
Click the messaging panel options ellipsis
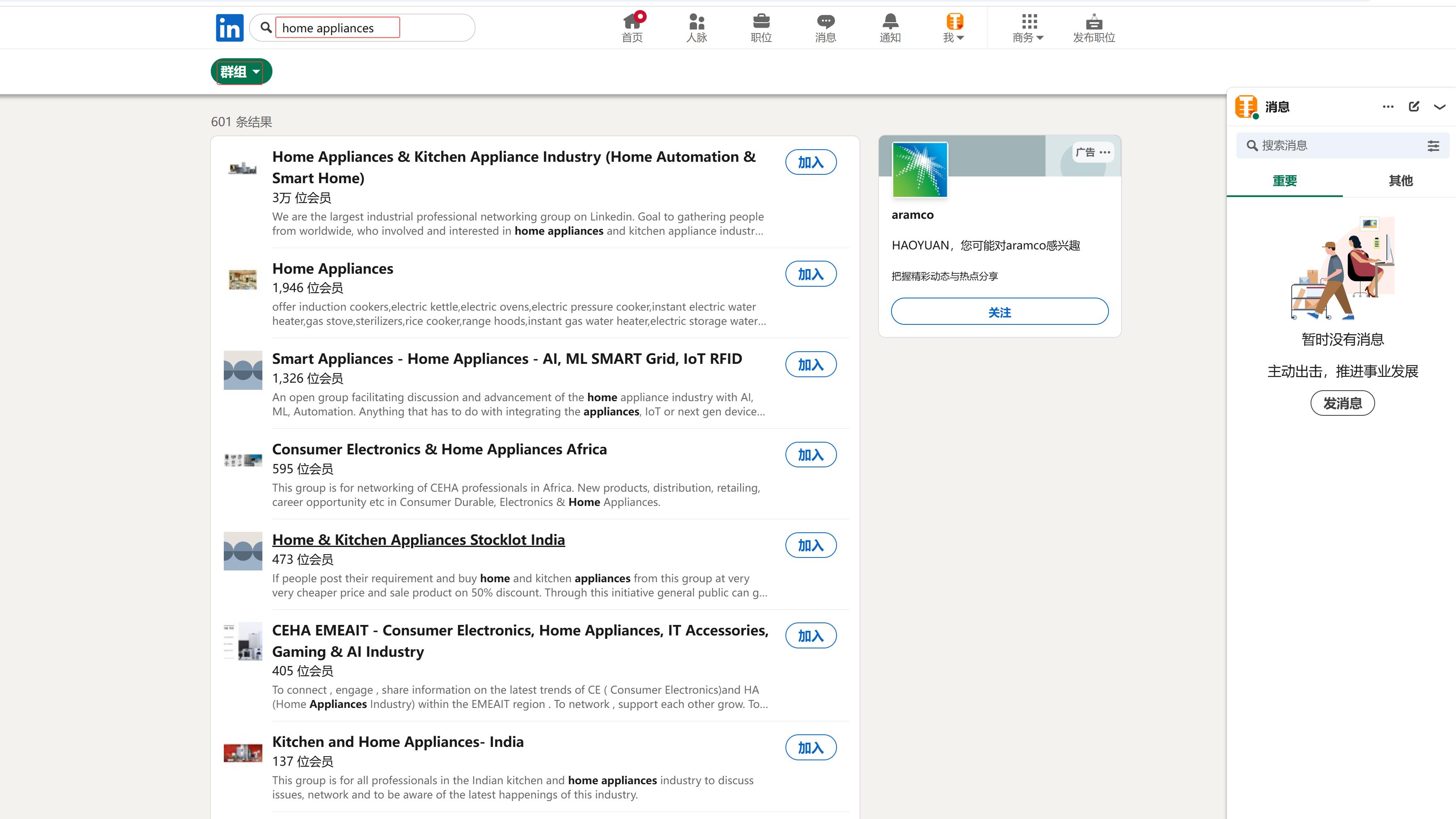click(x=1388, y=107)
